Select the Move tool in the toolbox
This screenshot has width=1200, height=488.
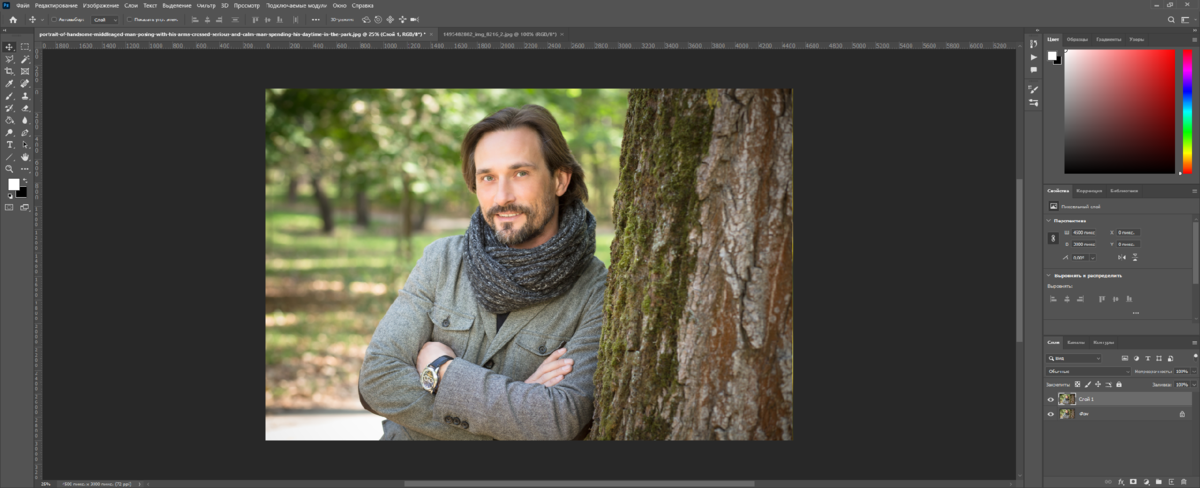pyautogui.click(x=9, y=47)
